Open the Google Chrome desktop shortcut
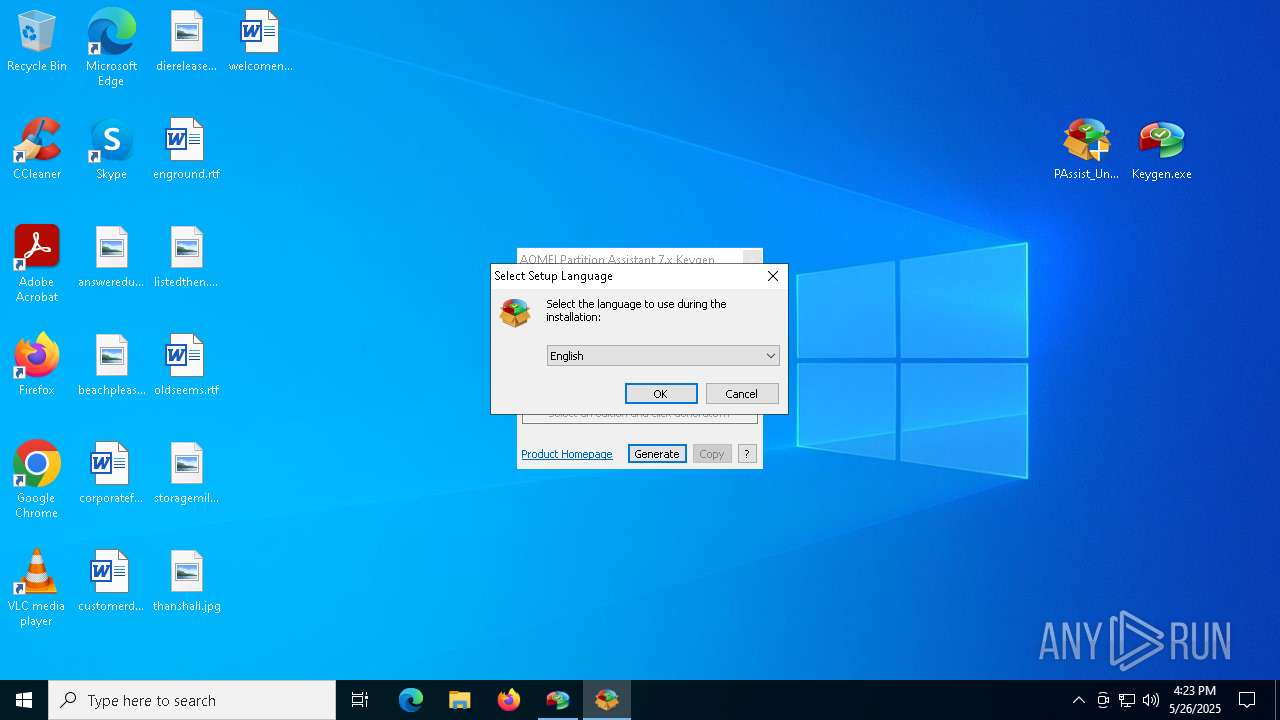1280x720 pixels. click(37, 480)
